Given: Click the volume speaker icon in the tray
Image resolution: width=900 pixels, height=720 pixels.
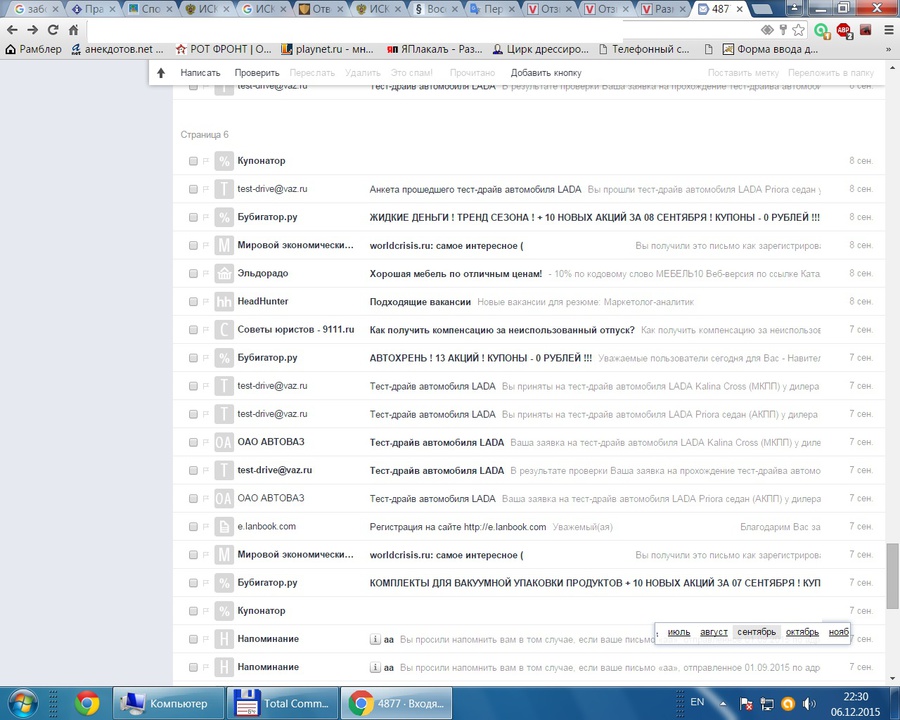Looking at the screenshot, I should 809,703.
